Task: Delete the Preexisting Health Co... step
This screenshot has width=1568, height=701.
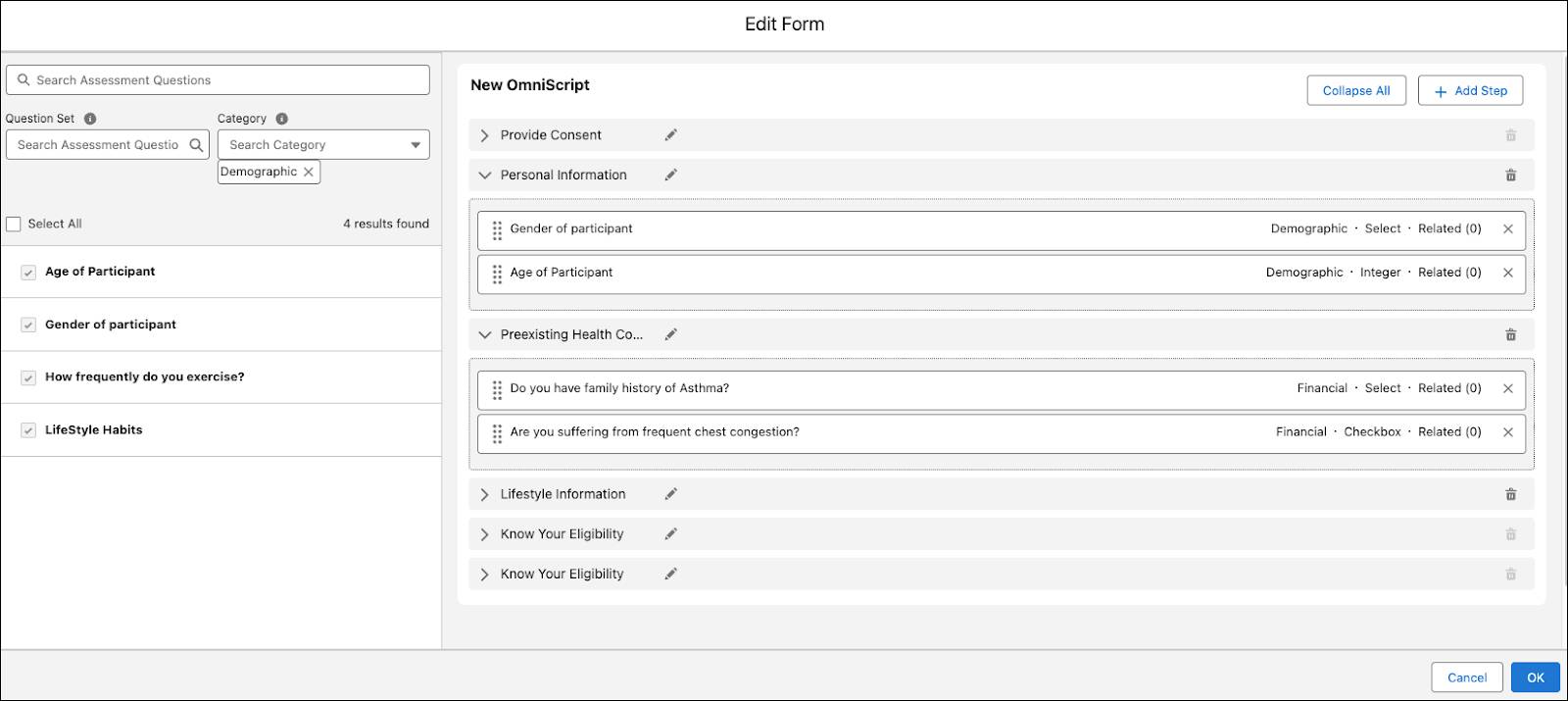Action: point(1510,334)
